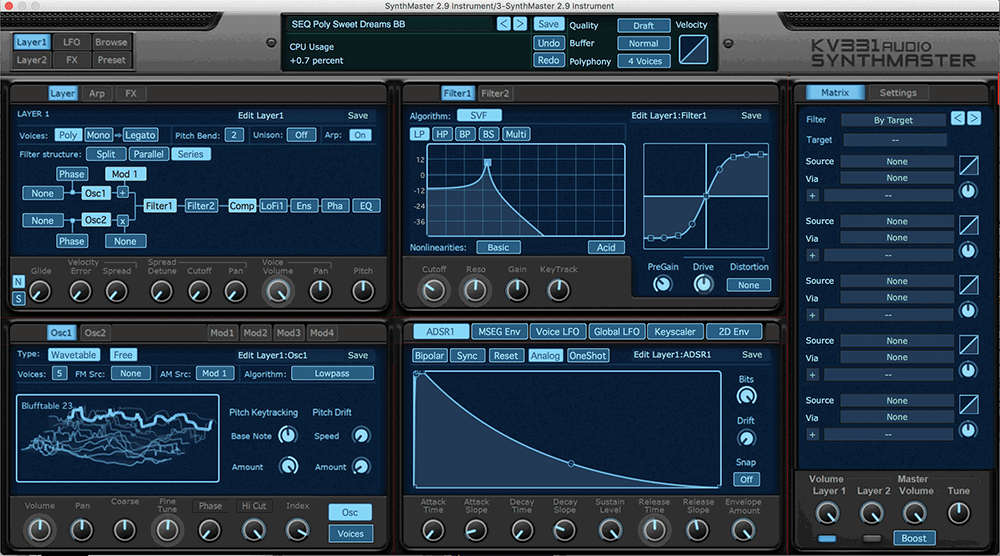
Task: Click the ADSR envelope decay curve point
Action: (x=571, y=464)
